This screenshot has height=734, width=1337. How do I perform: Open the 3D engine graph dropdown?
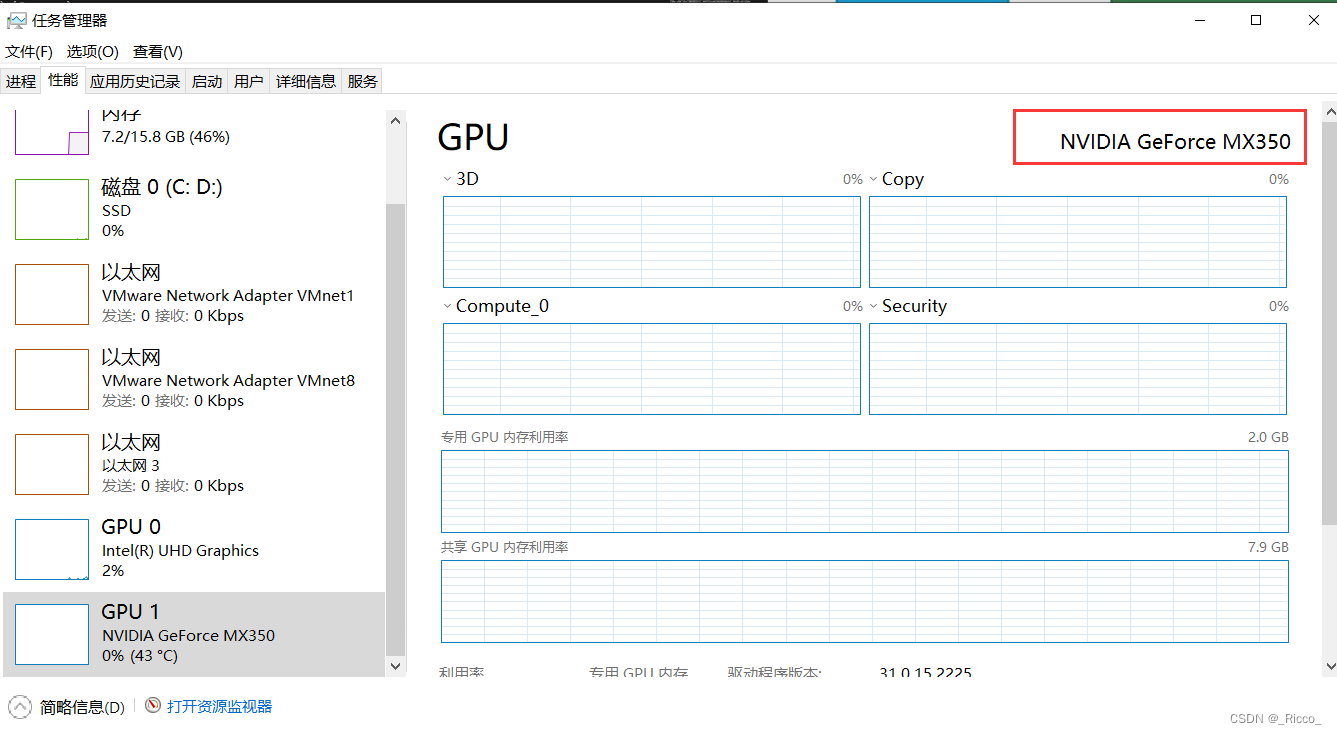(x=447, y=179)
